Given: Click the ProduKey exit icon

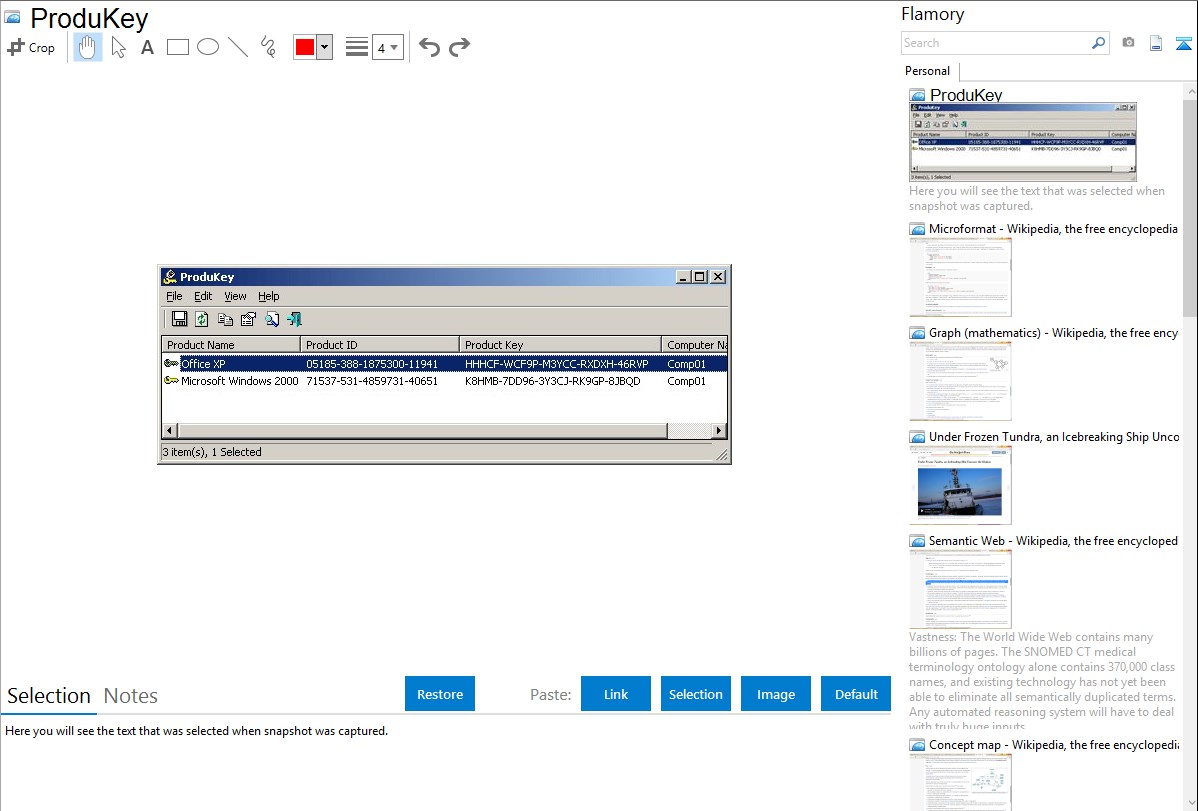Looking at the screenshot, I should click(x=294, y=319).
